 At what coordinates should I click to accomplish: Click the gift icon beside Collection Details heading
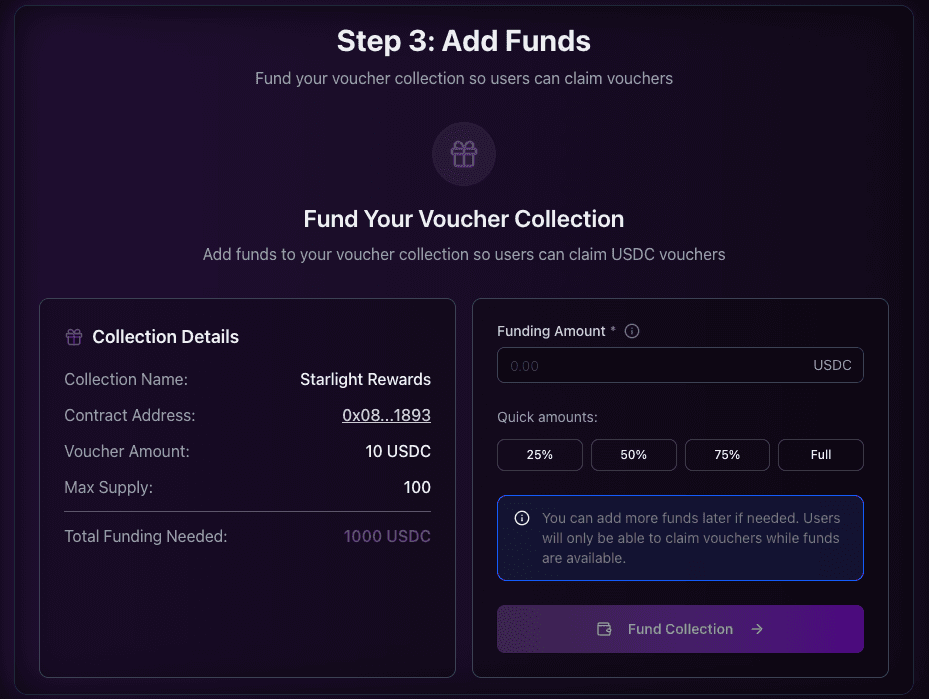[73, 337]
